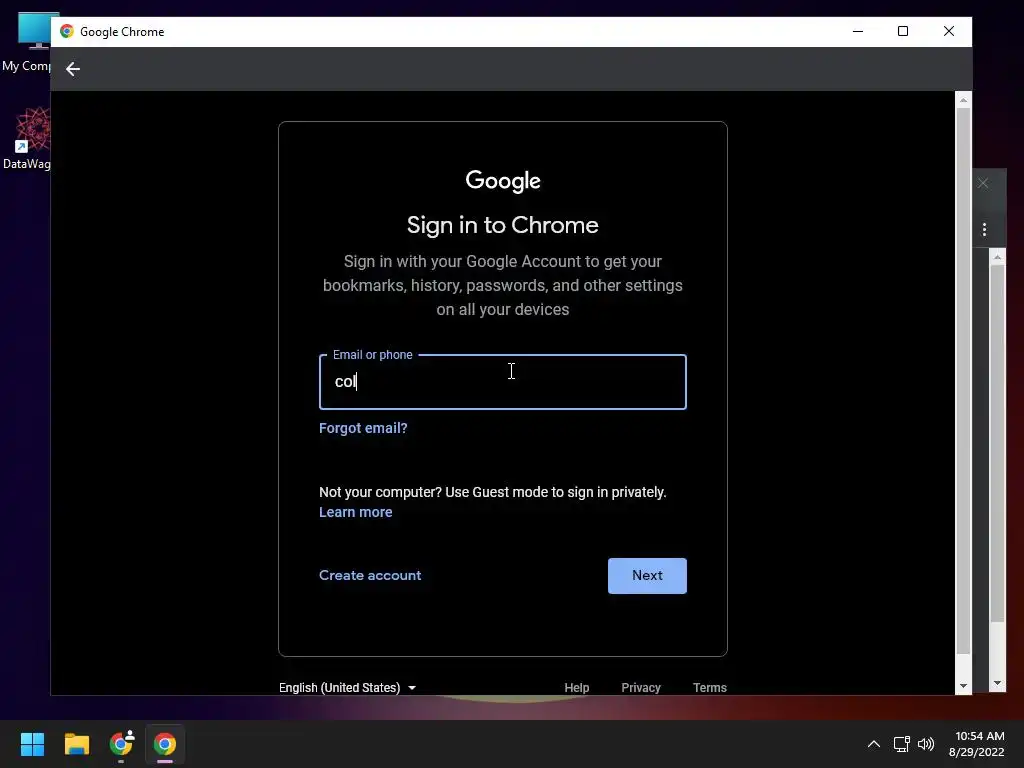Open the Help footer link
Image resolution: width=1024 pixels, height=768 pixels.
(x=576, y=688)
